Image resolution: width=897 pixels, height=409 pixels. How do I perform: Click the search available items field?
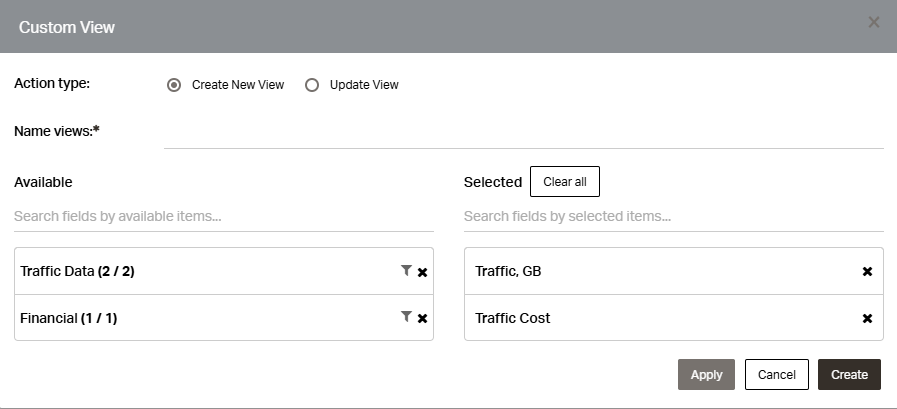[x=224, y=217]
